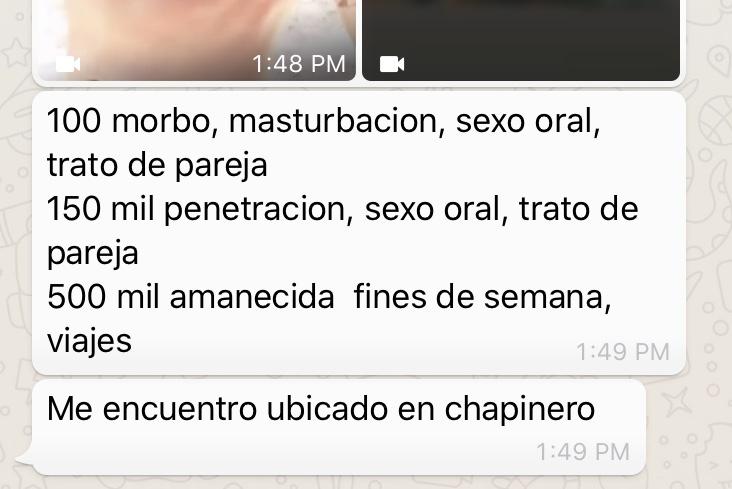Screen dimensions: 732x489
Task: Click the word "pareja" on the fourth line
Action: point(92,254)
